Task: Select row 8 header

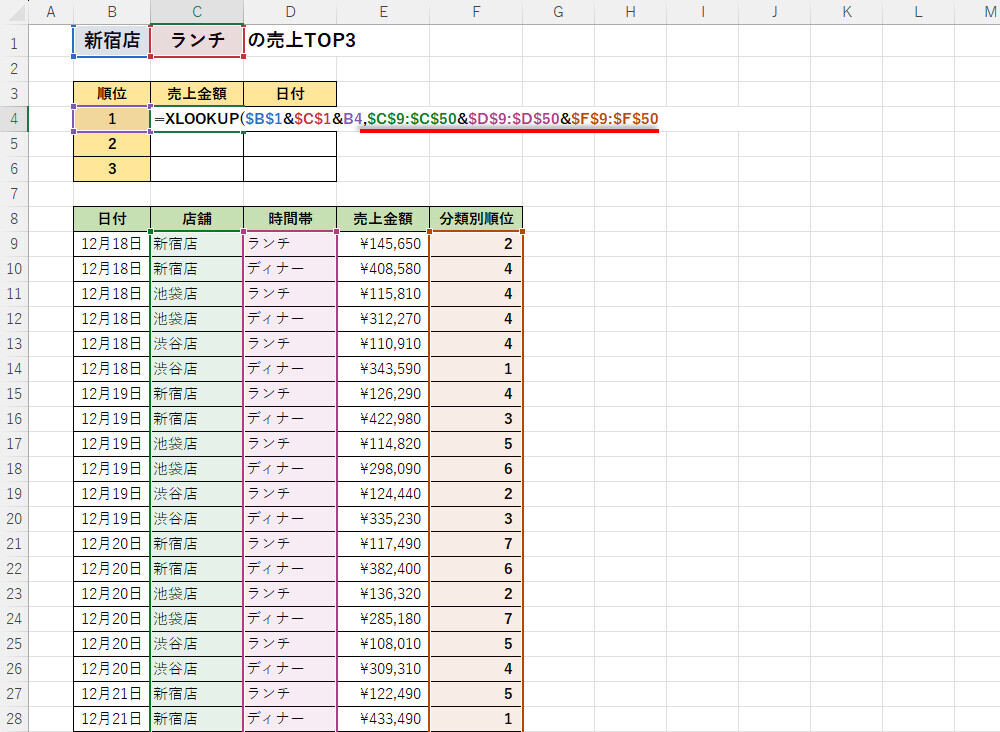Action: (14, 219)
